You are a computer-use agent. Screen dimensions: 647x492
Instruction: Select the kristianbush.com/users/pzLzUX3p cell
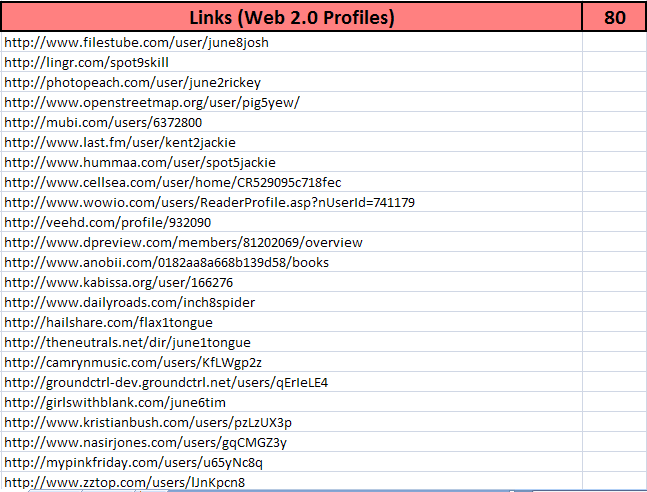pos(291,422)
